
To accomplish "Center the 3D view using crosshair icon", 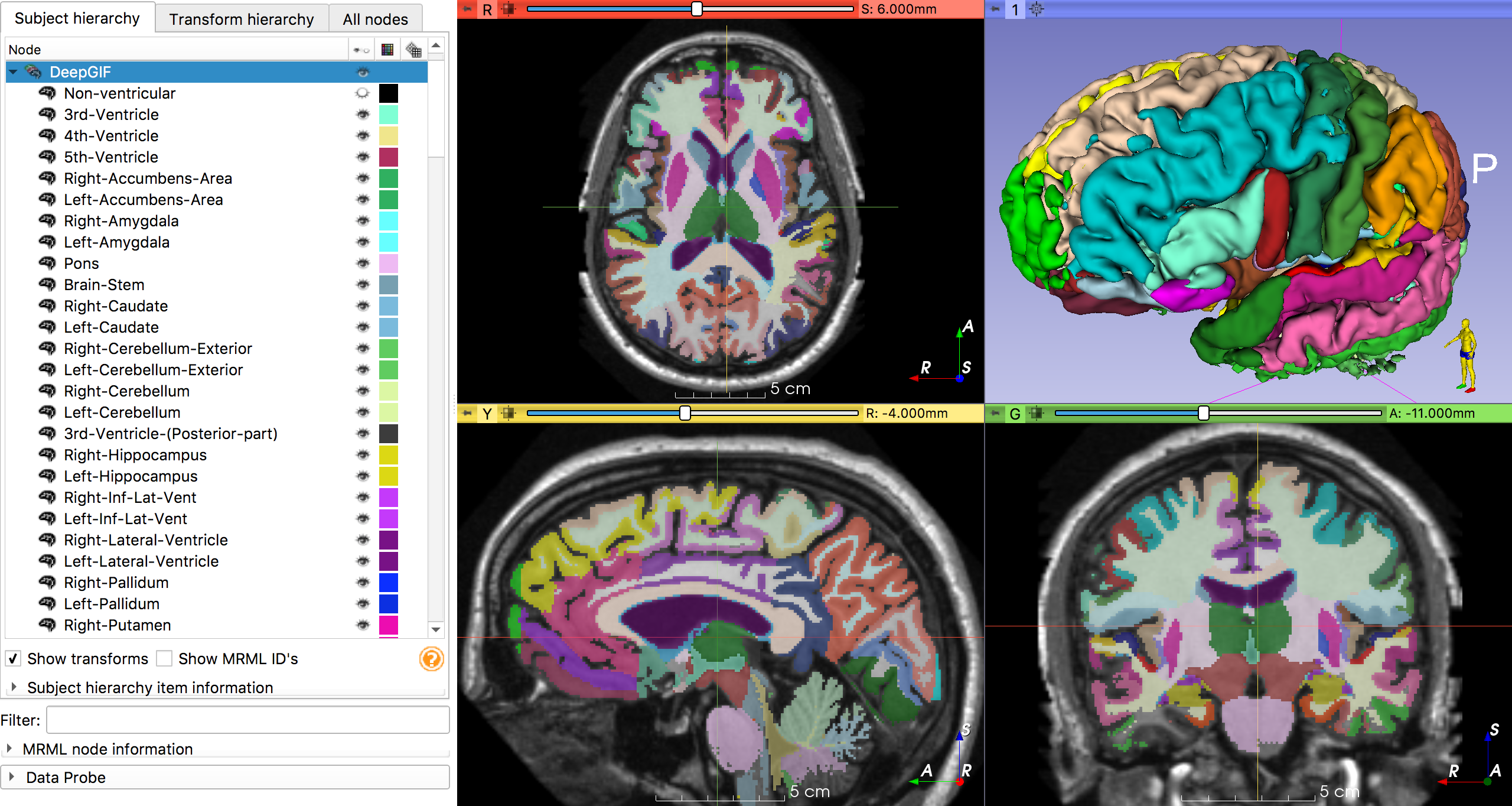I will 1037,9.
